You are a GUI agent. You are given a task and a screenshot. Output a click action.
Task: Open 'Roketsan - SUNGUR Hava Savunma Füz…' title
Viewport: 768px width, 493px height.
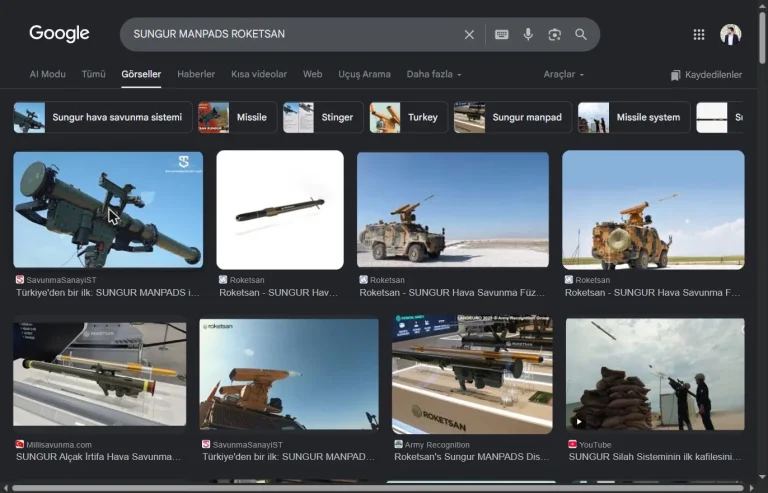(452, 293)
